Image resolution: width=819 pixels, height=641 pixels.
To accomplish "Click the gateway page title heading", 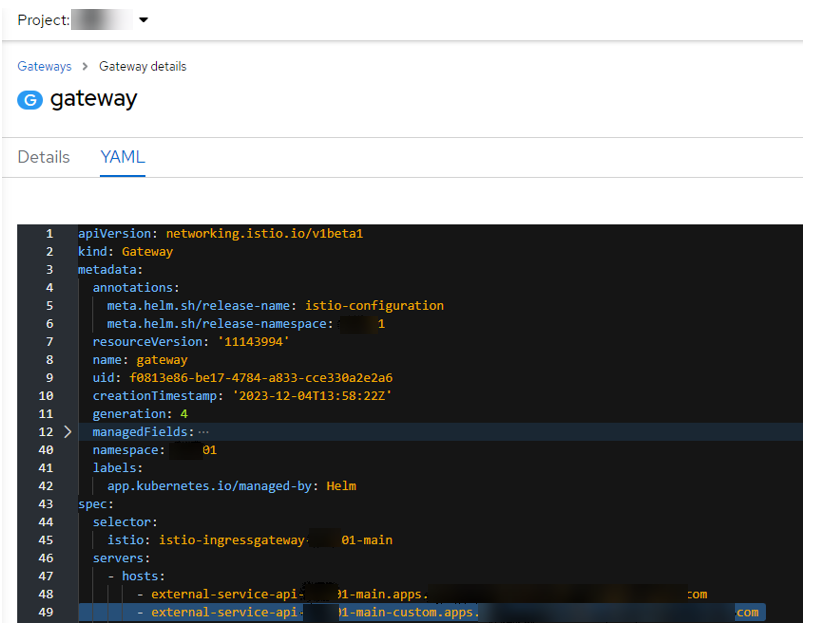I will point(93,99).
